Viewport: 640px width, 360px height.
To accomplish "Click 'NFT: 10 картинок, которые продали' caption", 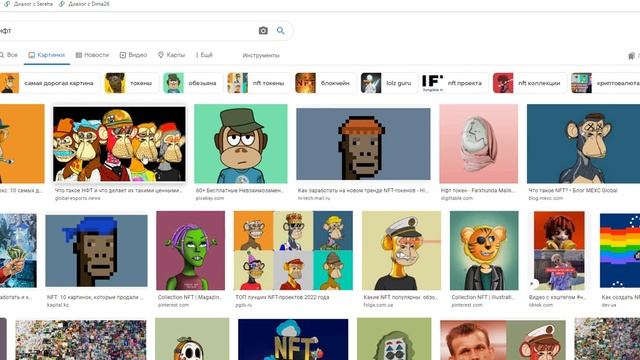I will [x=95, y=298].
